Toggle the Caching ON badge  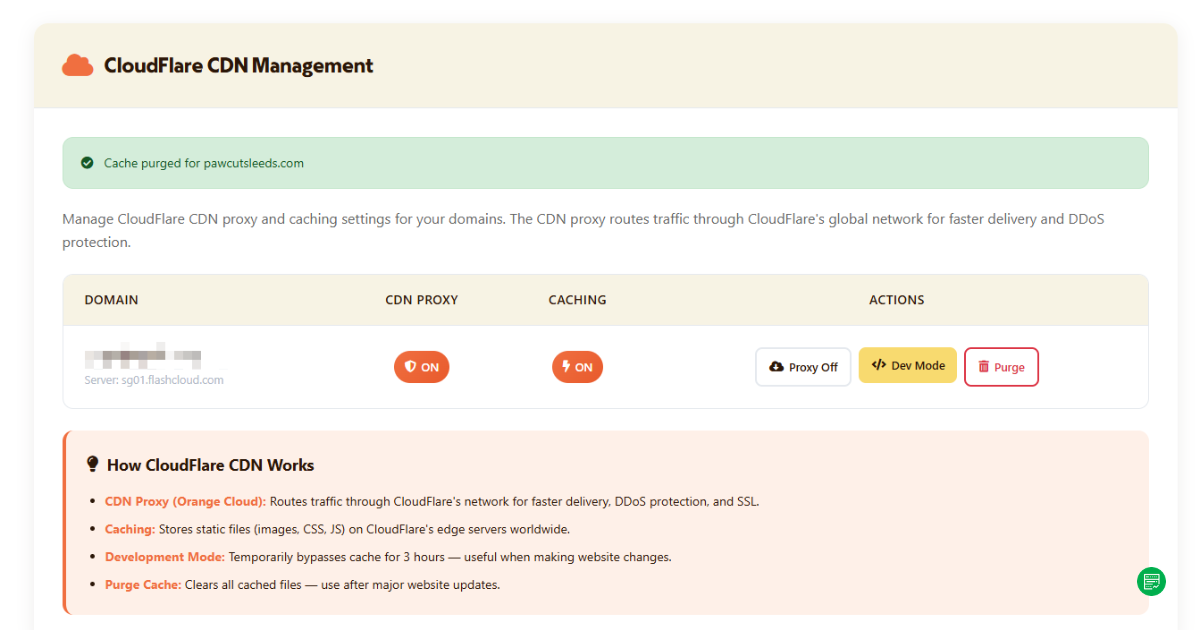click(x=577, y=367)
